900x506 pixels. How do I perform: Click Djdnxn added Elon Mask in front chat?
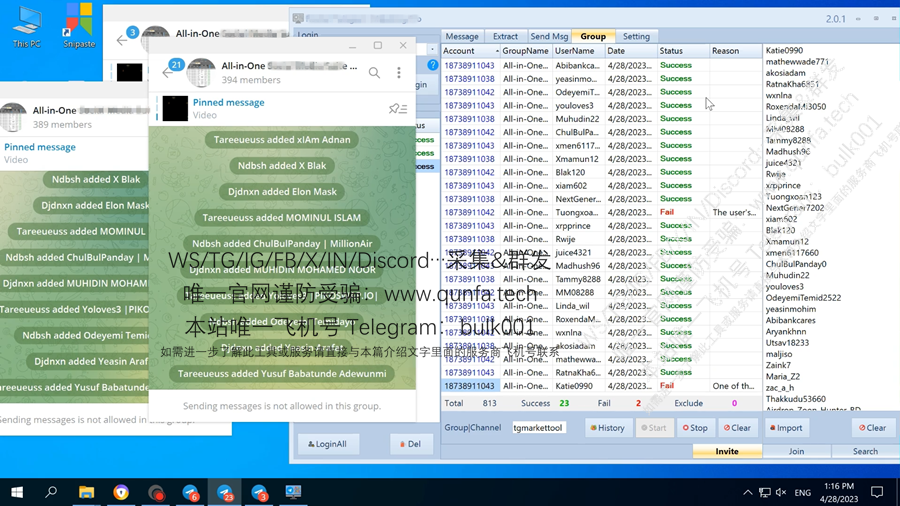click(282, 192)
